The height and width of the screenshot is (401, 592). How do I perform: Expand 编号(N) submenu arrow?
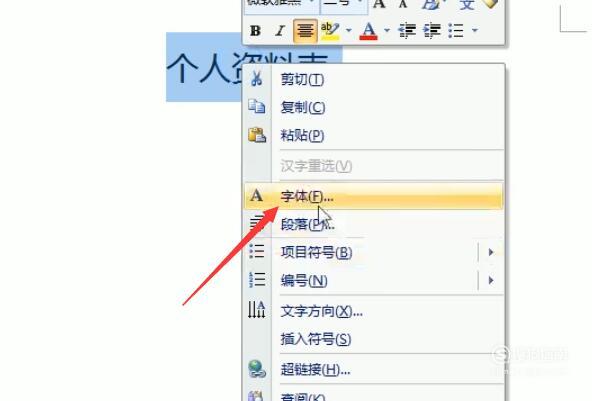click(491, 281)
